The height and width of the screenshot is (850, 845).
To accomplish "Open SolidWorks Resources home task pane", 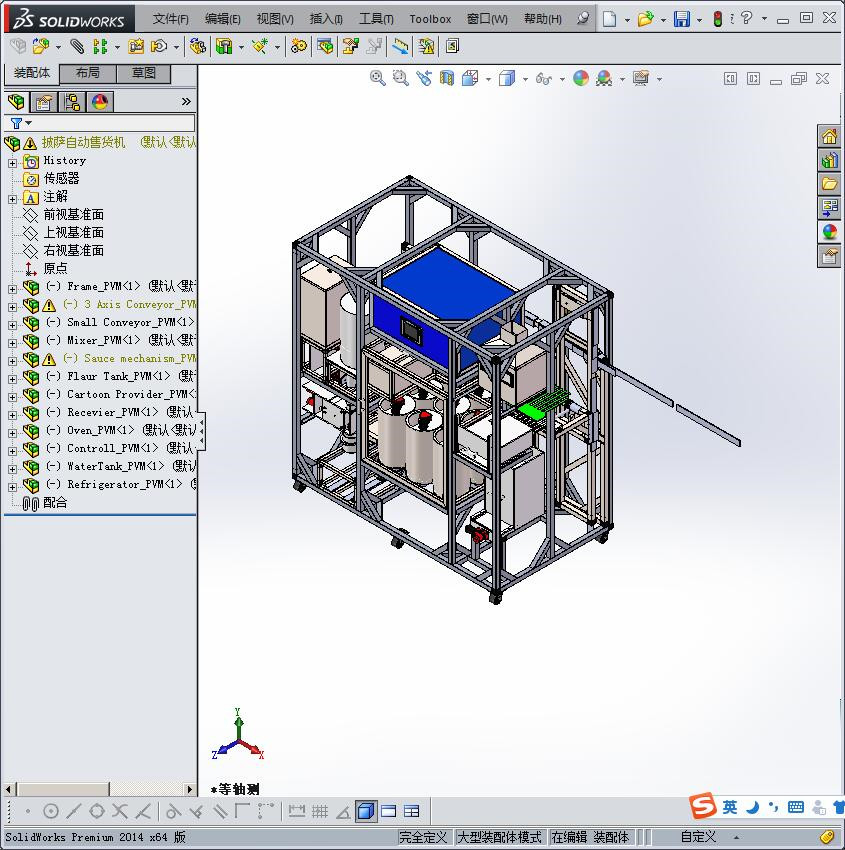I will [829, 136].
